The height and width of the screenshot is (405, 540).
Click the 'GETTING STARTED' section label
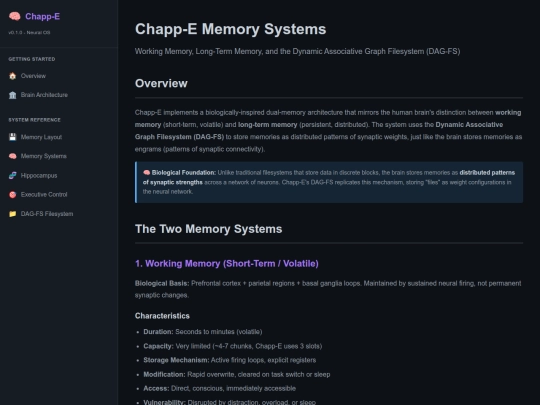tap(32, 59)
